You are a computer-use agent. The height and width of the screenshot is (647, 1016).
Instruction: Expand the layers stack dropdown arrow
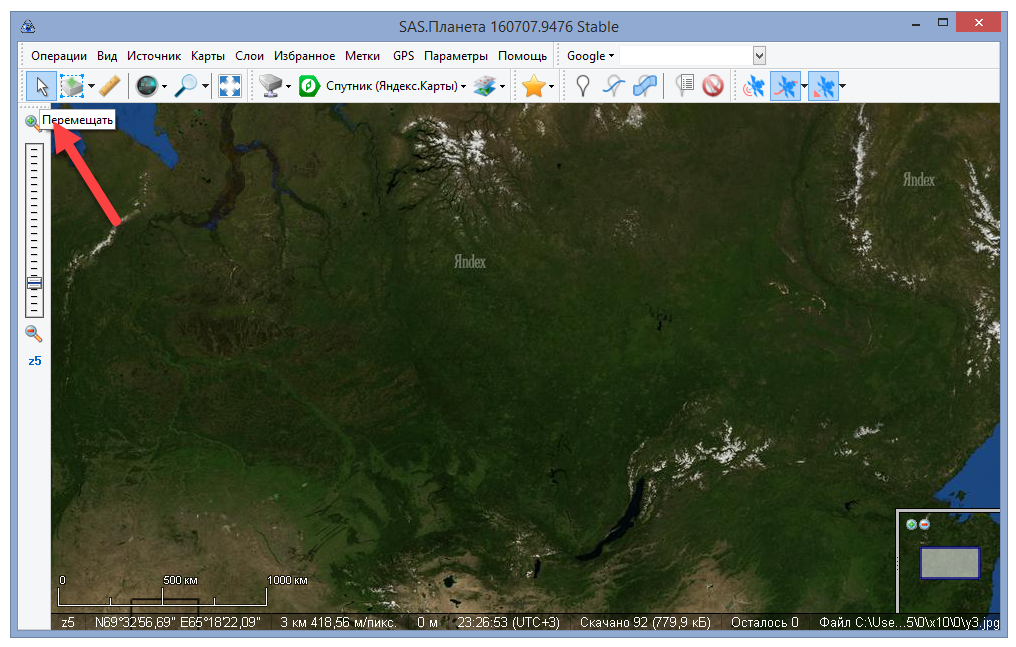503,87
